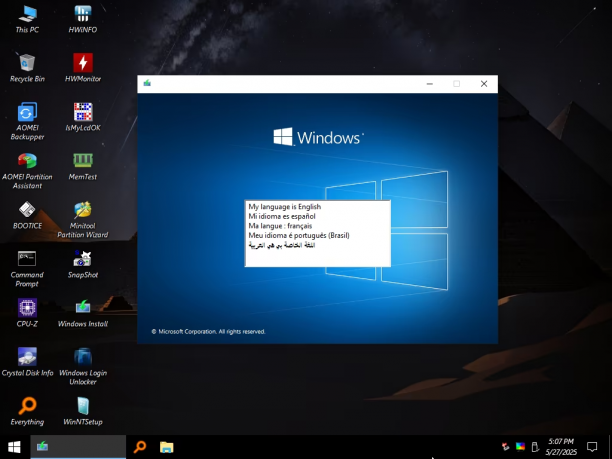Select the SnapShot desktop icon
Image resolution: width=612 pixels, height=459 pixels.
(x=83, y=265)
